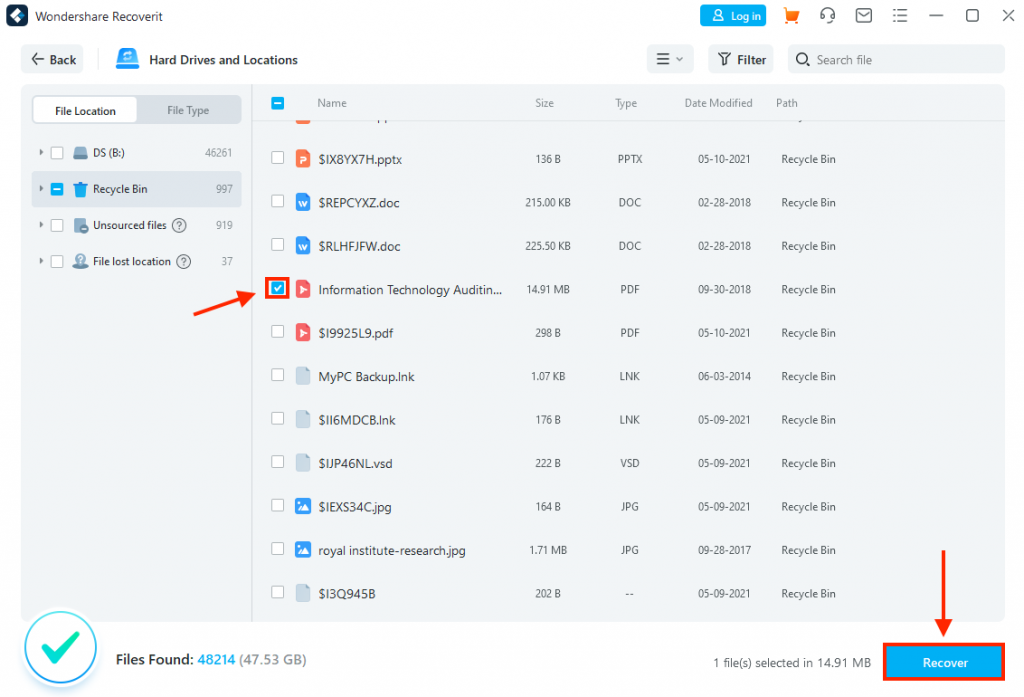Open the shopping cart icon in title bar

(791, 15)
